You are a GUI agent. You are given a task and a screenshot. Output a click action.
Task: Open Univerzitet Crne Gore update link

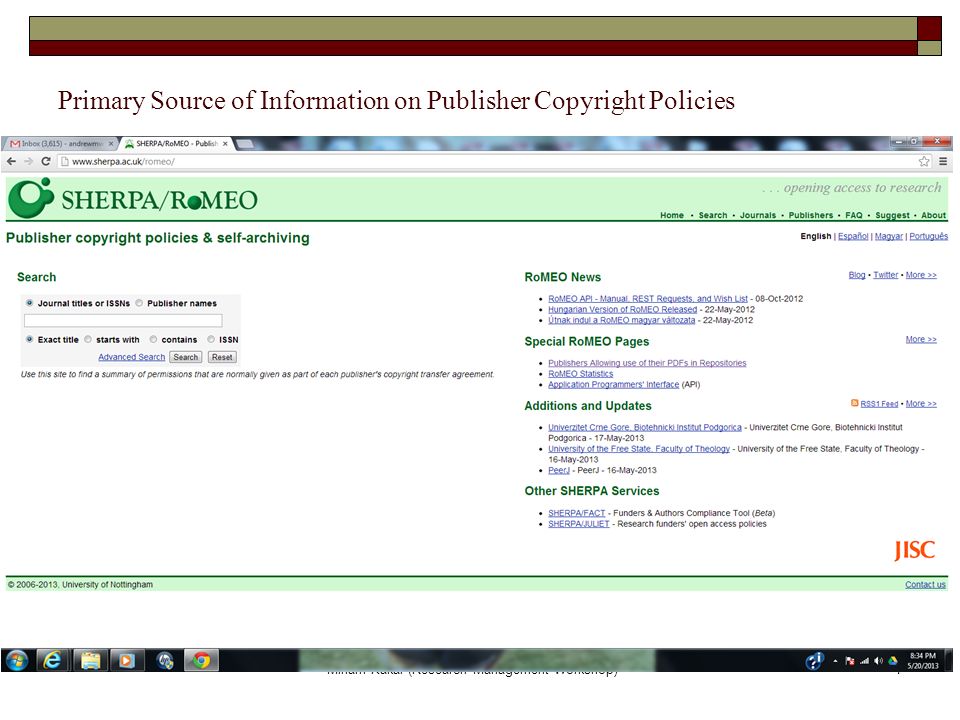coord(645,427)
